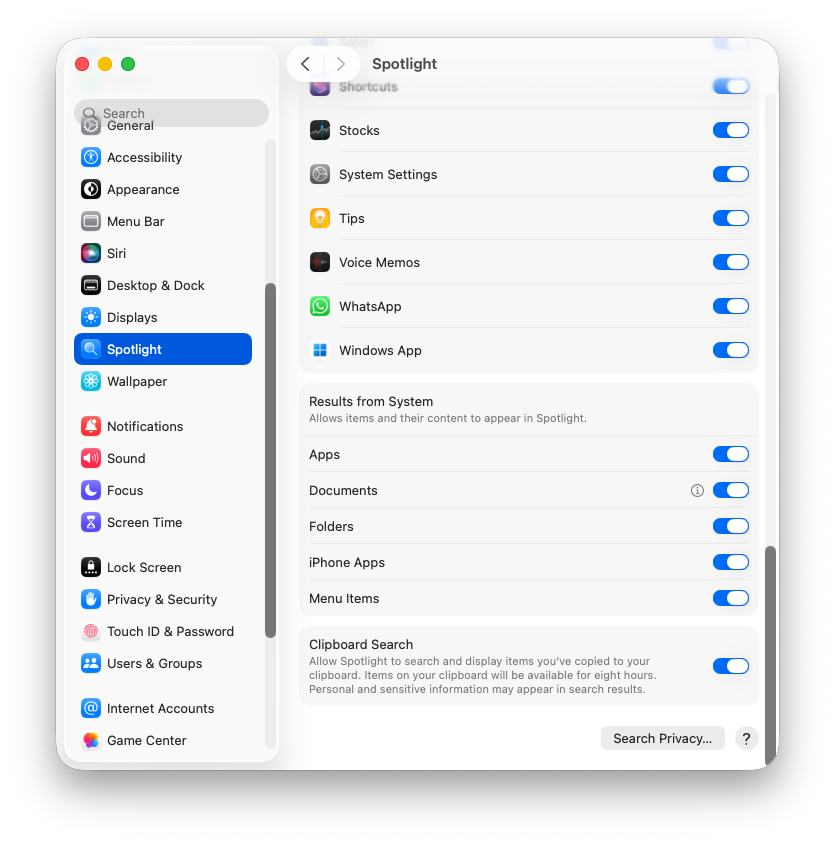Disable iPhone Apps results toggle
Screen dimensions: 835x844
pos(731,562)
